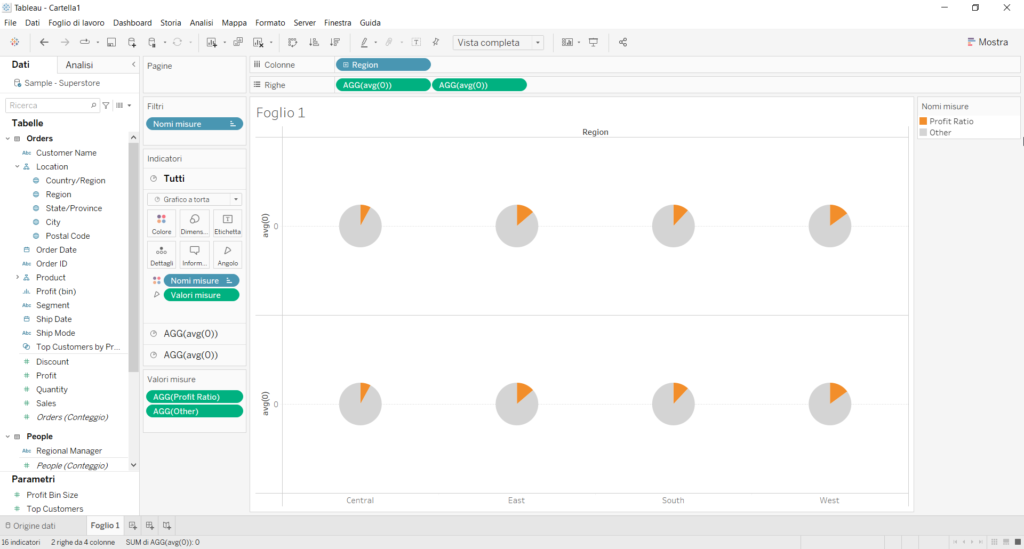The width and height of the screenshot is (1024, 549).
Task: Collapse the data pane with the arrow
Action: (x=133, y=65)
